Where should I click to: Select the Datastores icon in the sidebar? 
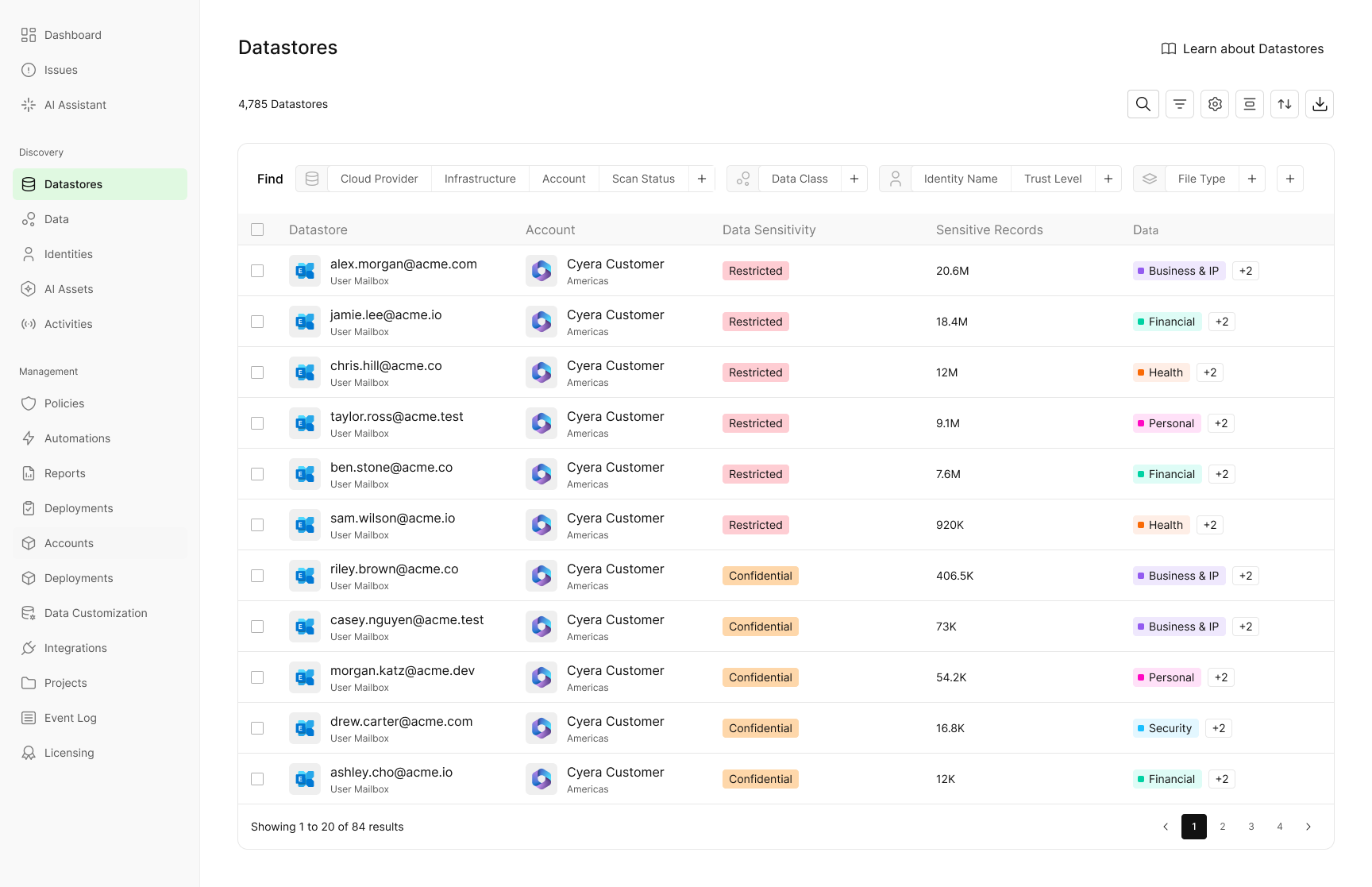coord(29,183)
